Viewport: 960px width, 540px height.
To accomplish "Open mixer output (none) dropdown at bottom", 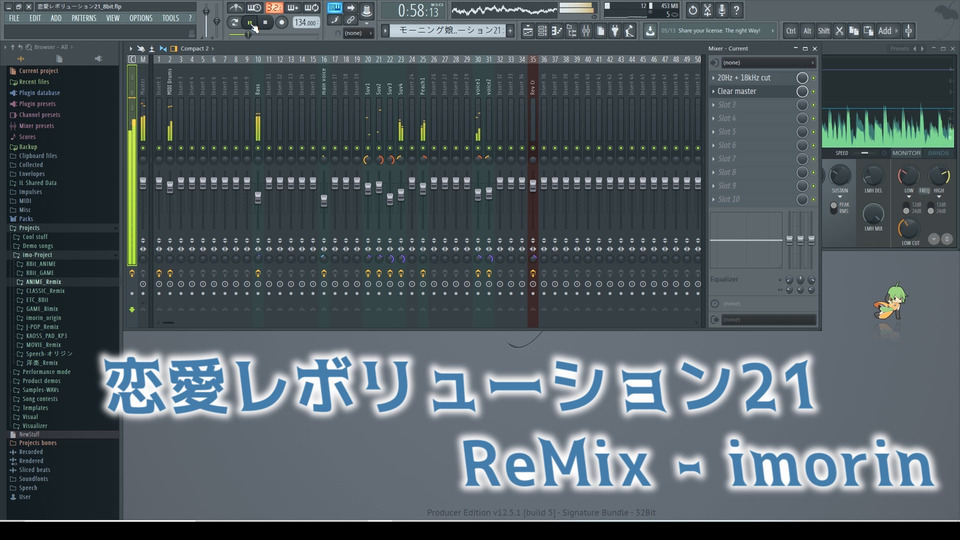I will pyautogui.click(x=768, y=320).
